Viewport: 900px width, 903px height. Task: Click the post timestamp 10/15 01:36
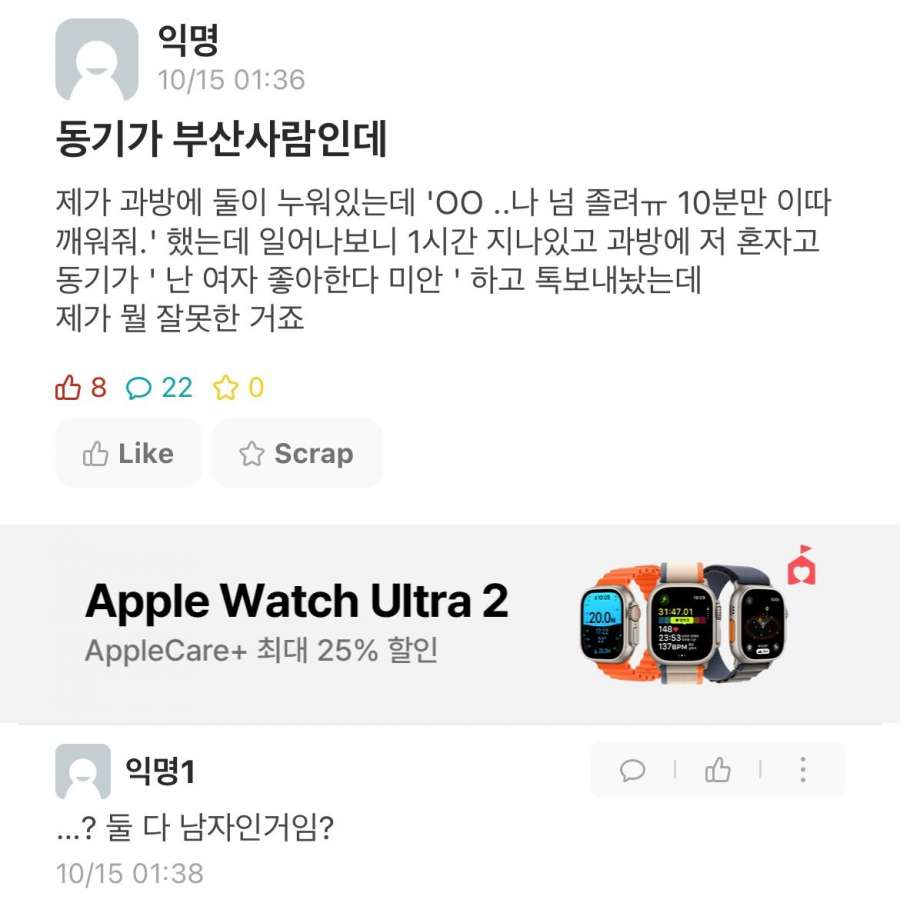[231, 80]
